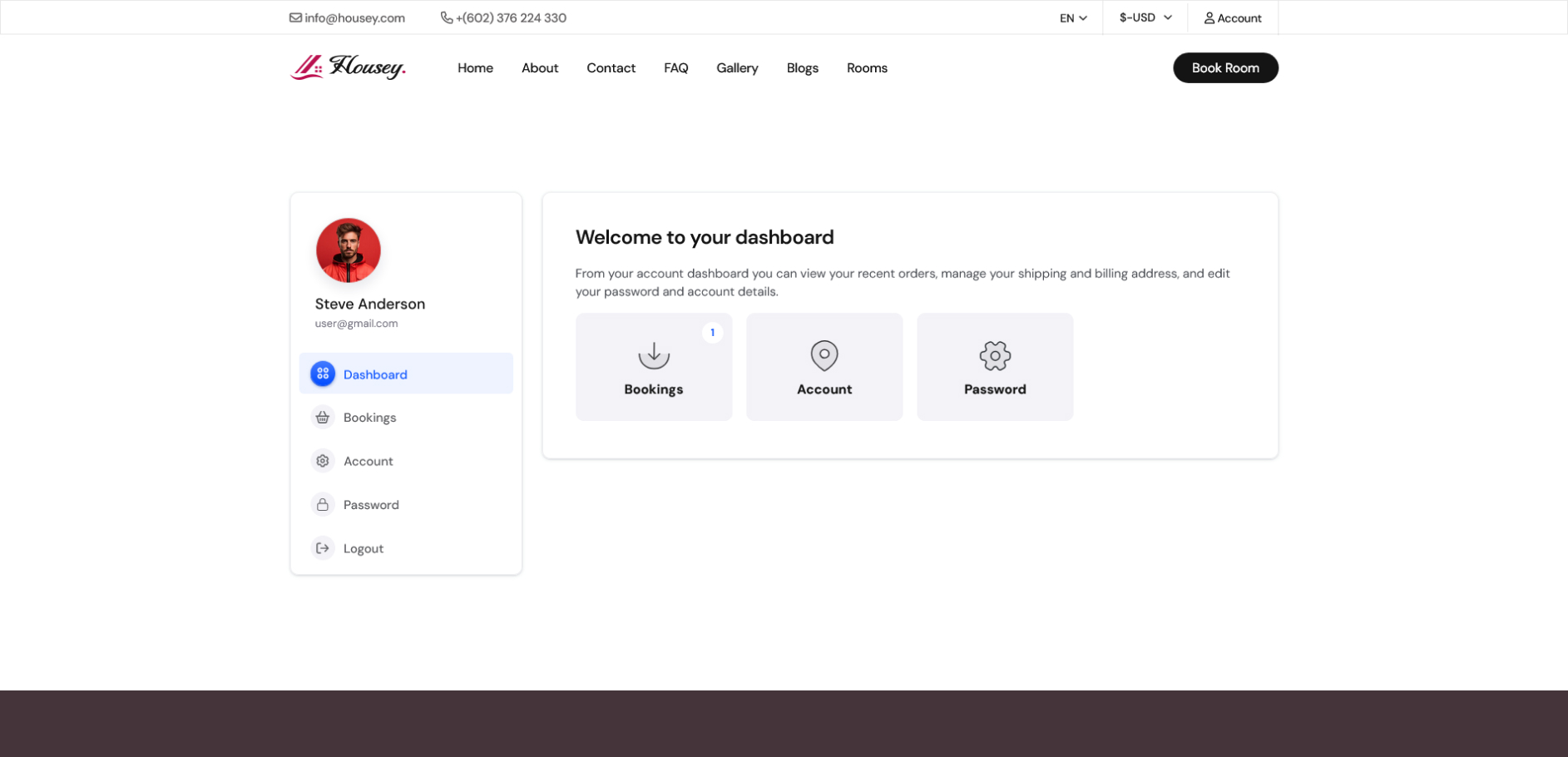Click the phone icon in top bar
The width and height of the screenshot is (1568, 757).
[x=447, y=17]
